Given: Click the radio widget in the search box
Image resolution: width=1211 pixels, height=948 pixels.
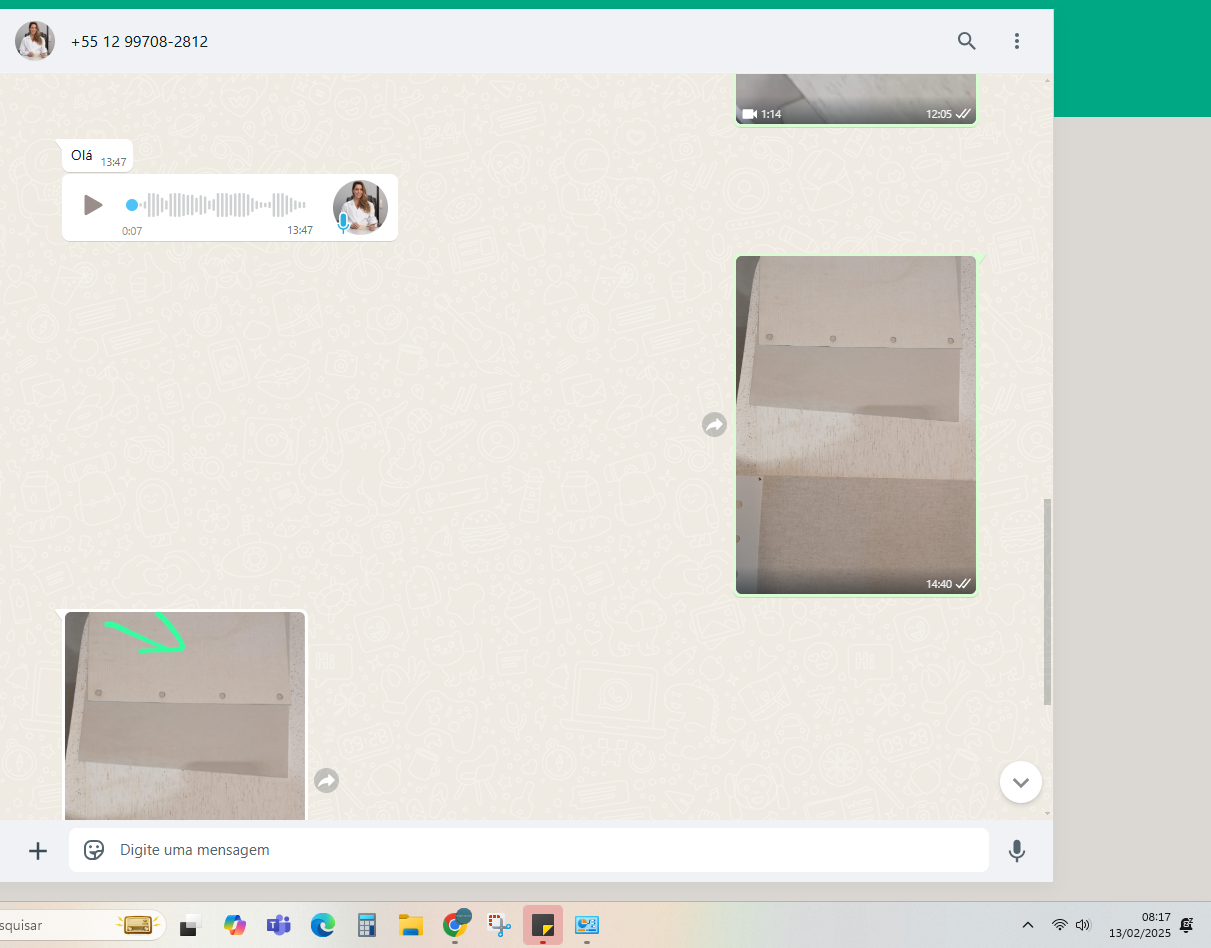Looking at the screenshot, I should 136,925.
